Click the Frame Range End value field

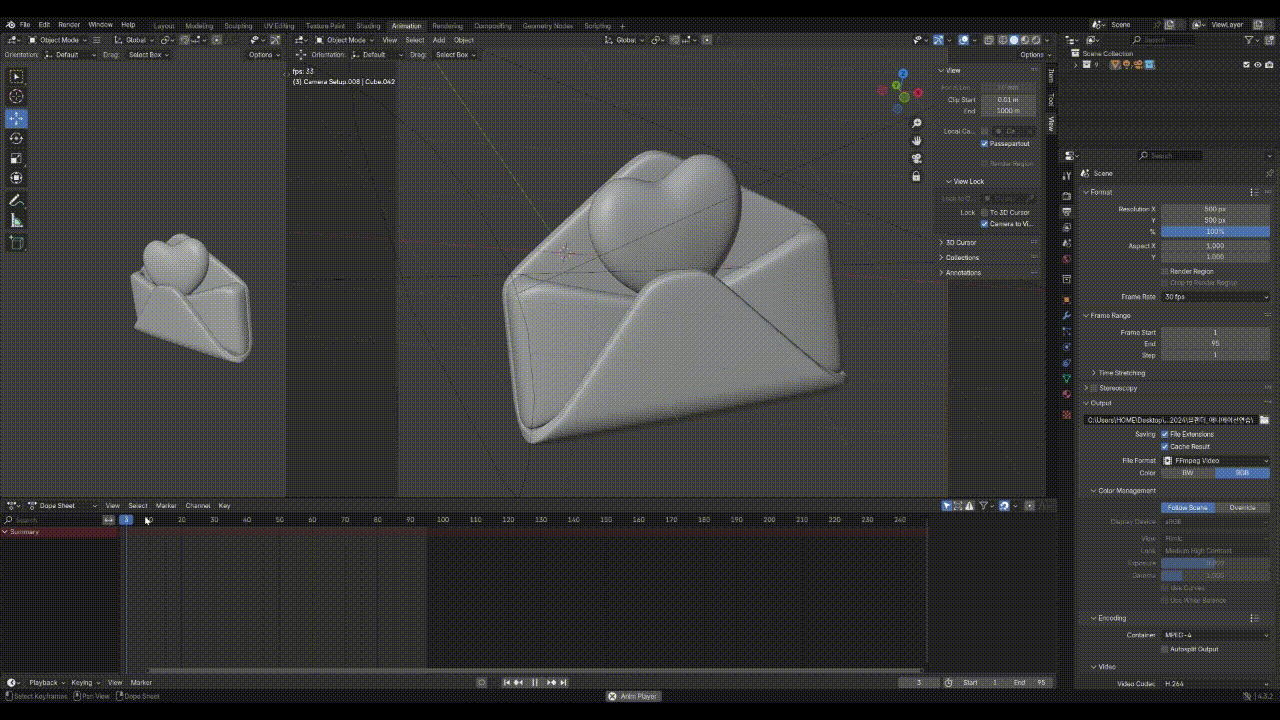(x=1215, y=344)
